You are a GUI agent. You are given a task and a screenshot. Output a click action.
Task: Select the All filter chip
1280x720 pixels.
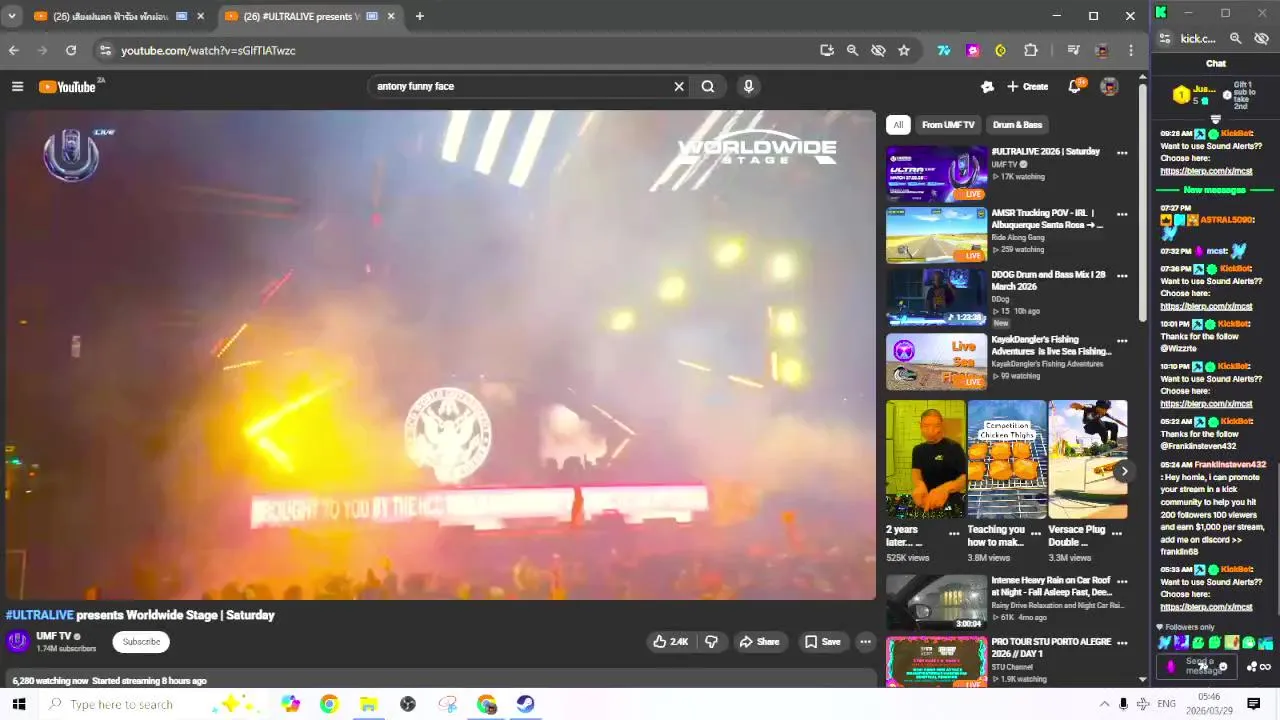click(898, 125)
